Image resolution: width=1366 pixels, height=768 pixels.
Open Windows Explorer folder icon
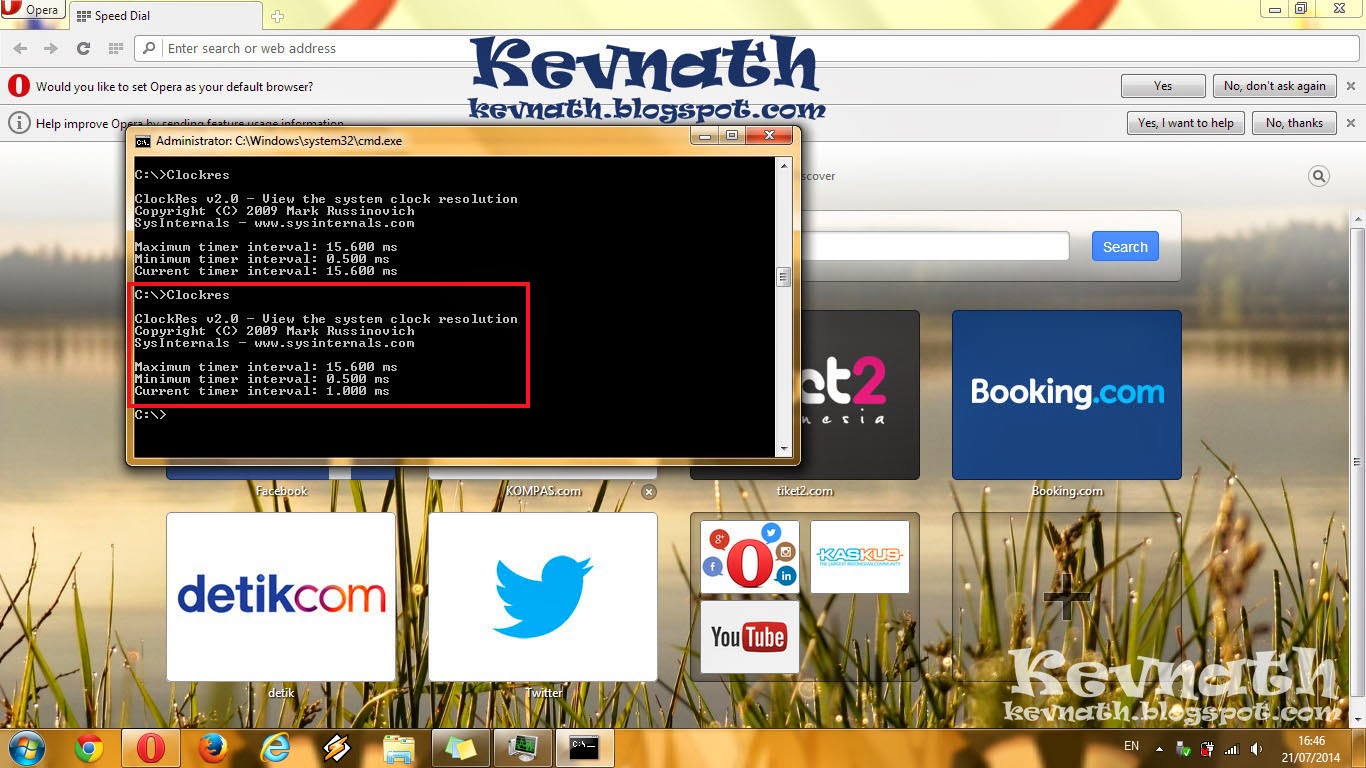click(399, 748)
